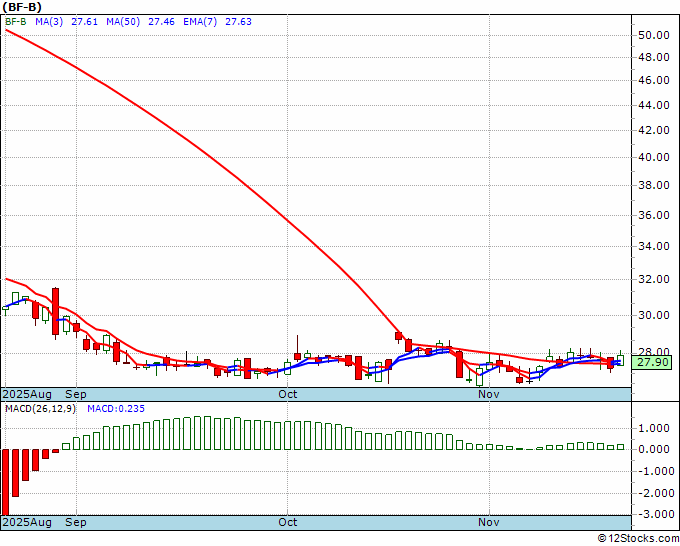The image size is (680, 546).
Task: Click the 44.00 price axis label
Action: [654, 105]
